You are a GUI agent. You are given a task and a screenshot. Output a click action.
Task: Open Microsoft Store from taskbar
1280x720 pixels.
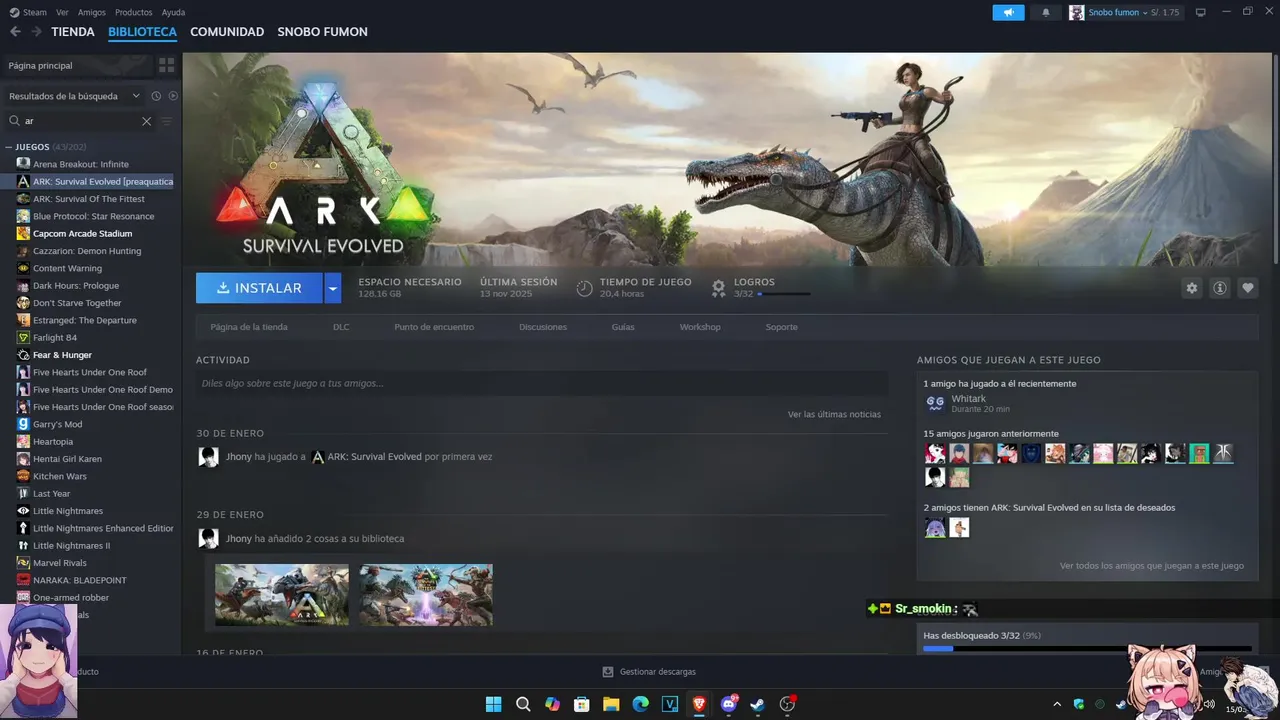click(581, 704)
